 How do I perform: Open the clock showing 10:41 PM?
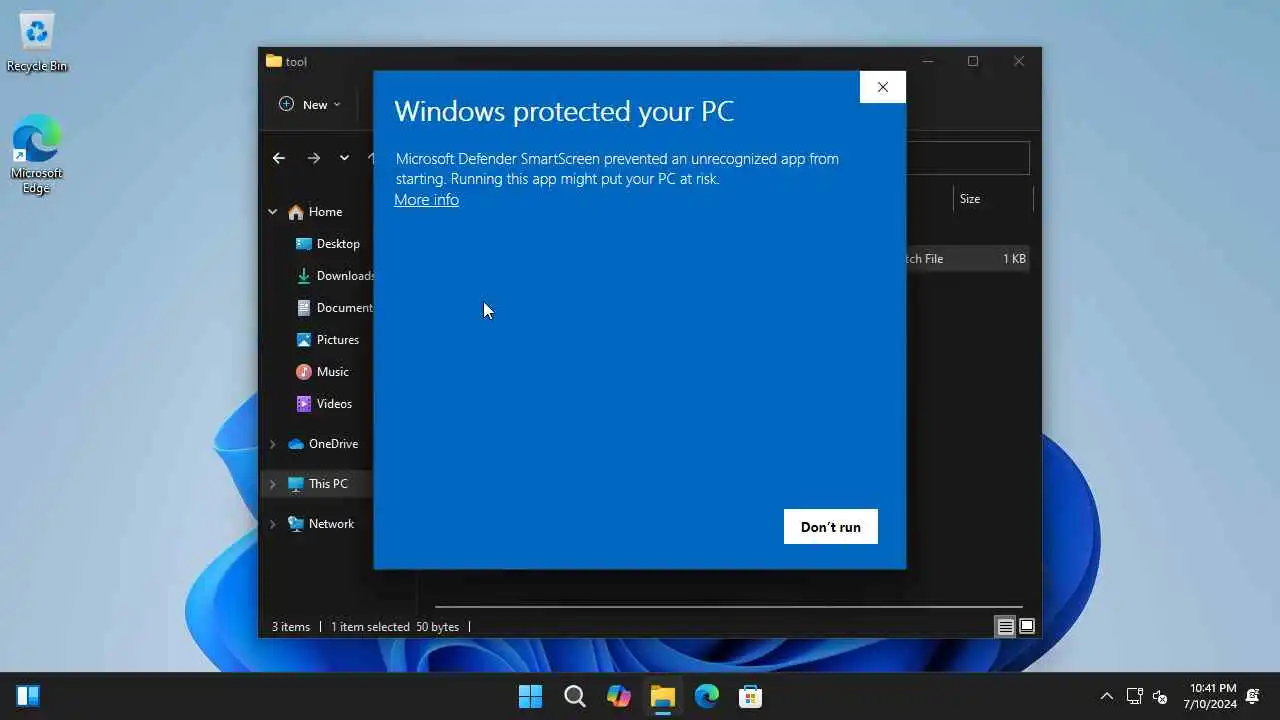coord(1212,696)
